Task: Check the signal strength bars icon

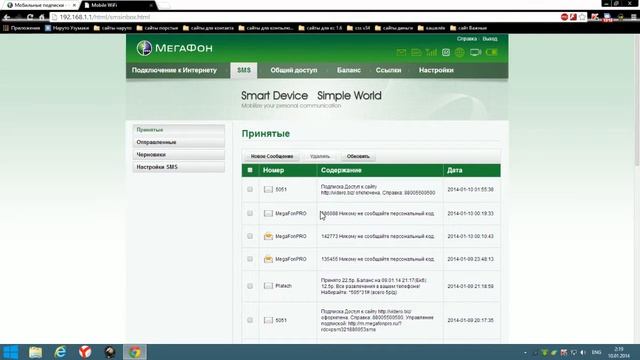Action: 431,52
